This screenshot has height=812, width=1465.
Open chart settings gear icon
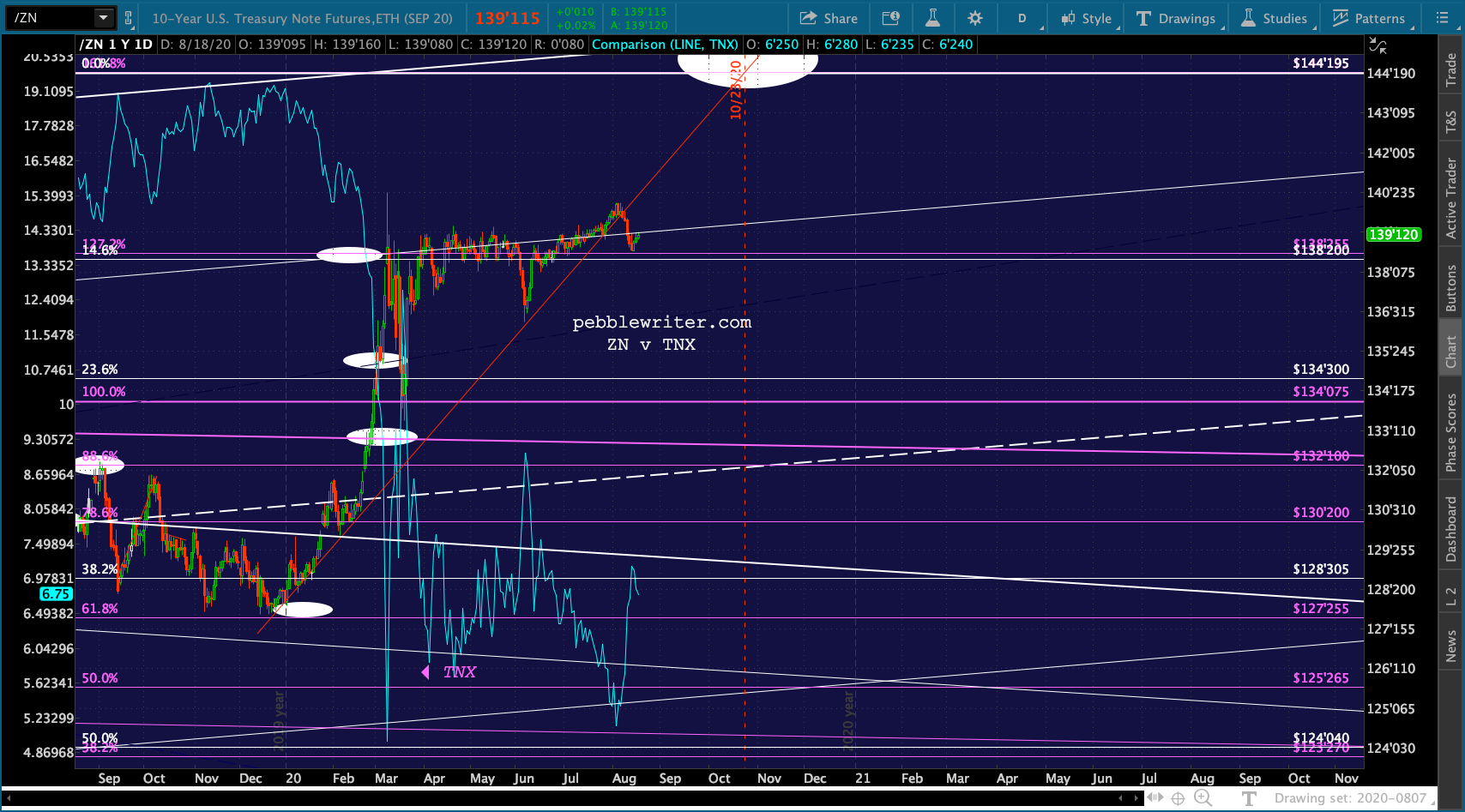975,18
